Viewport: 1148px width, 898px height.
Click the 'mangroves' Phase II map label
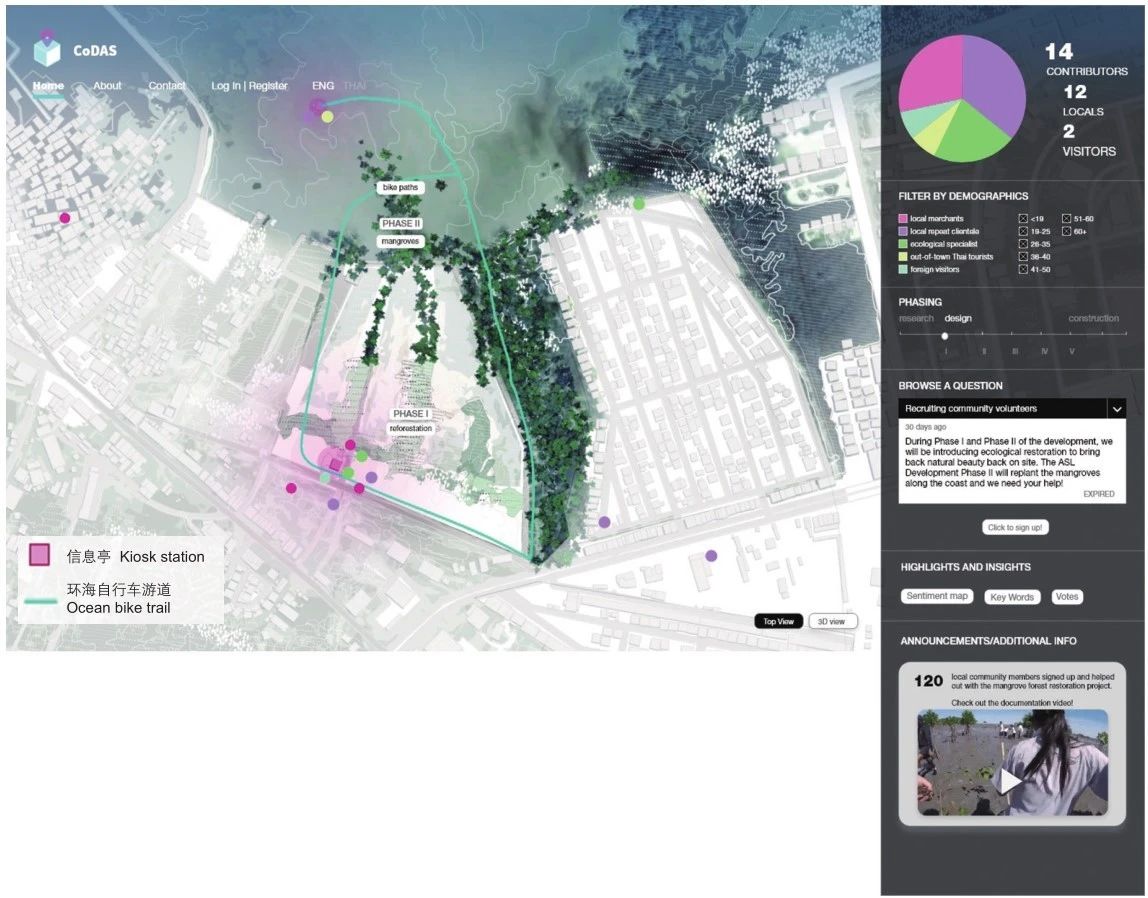(x=400, y=241)
